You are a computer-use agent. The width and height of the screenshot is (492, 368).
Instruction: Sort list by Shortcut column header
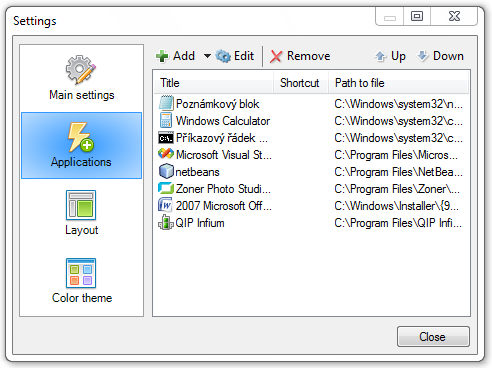coord(301,83)
